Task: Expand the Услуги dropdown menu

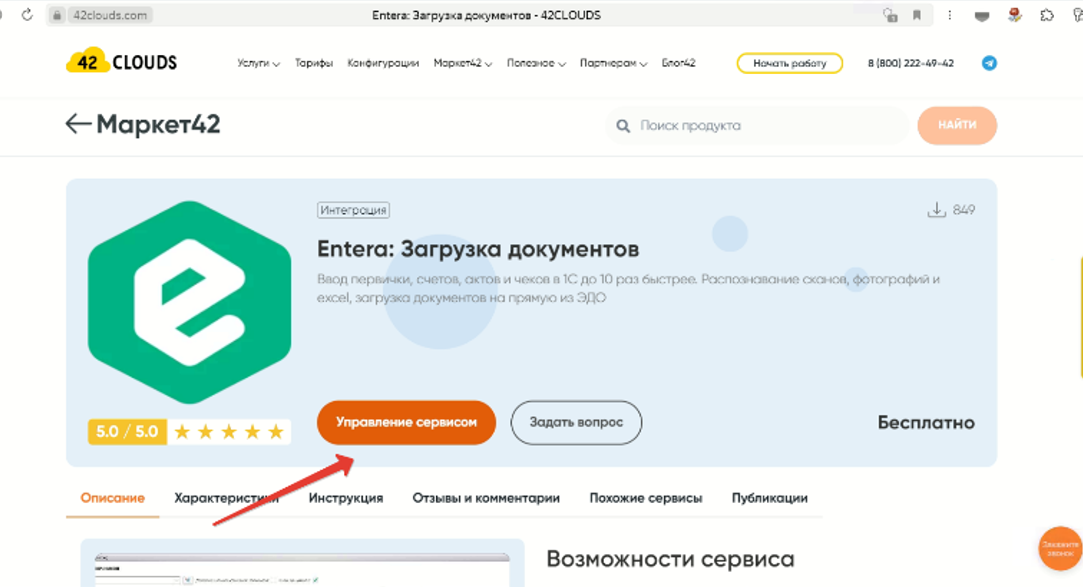Action: pyautogui.click(x=258, y=63)
